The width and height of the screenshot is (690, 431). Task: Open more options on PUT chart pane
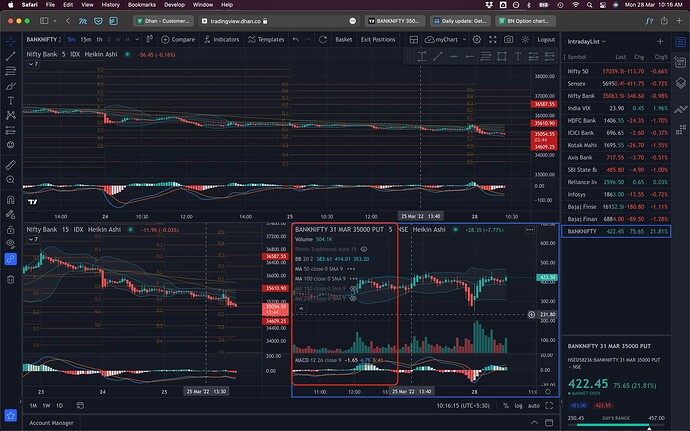[530, 230]
